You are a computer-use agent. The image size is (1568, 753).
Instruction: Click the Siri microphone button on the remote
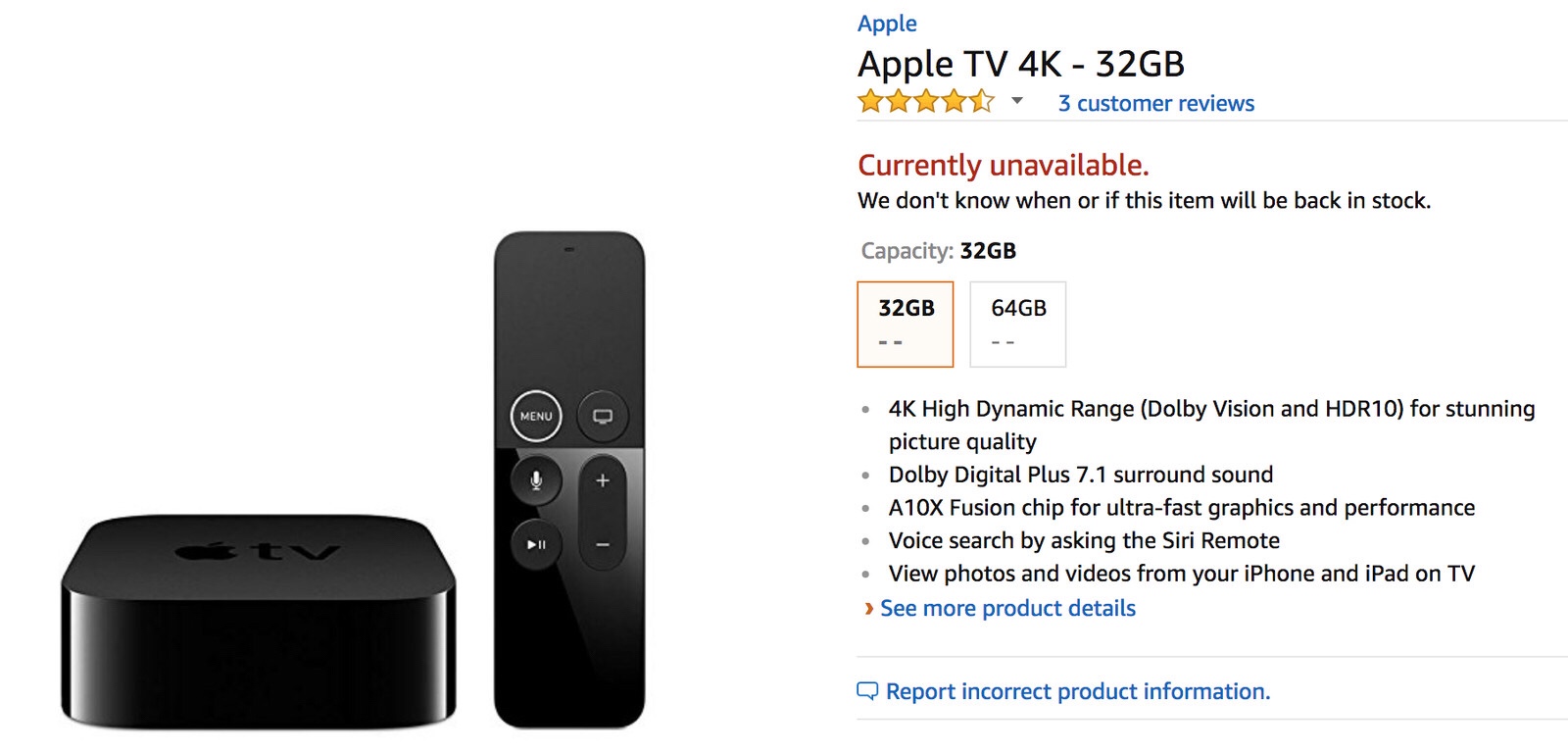(536, 480)
